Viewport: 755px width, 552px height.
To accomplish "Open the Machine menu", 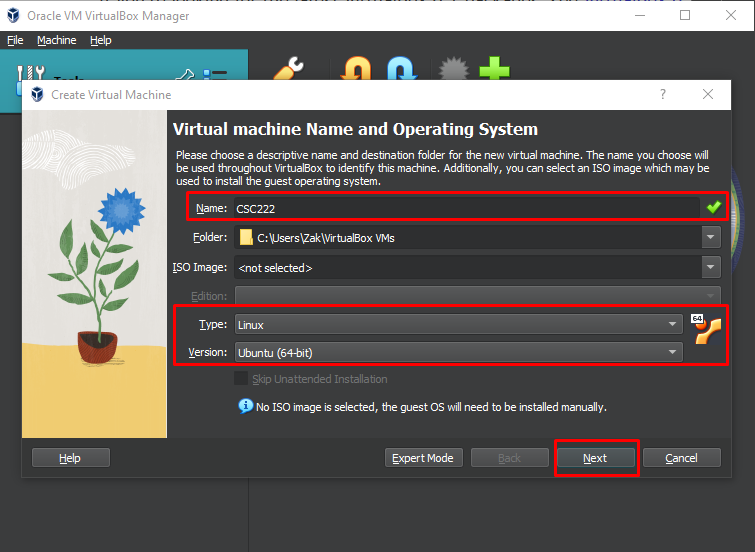I will [56, 40].
